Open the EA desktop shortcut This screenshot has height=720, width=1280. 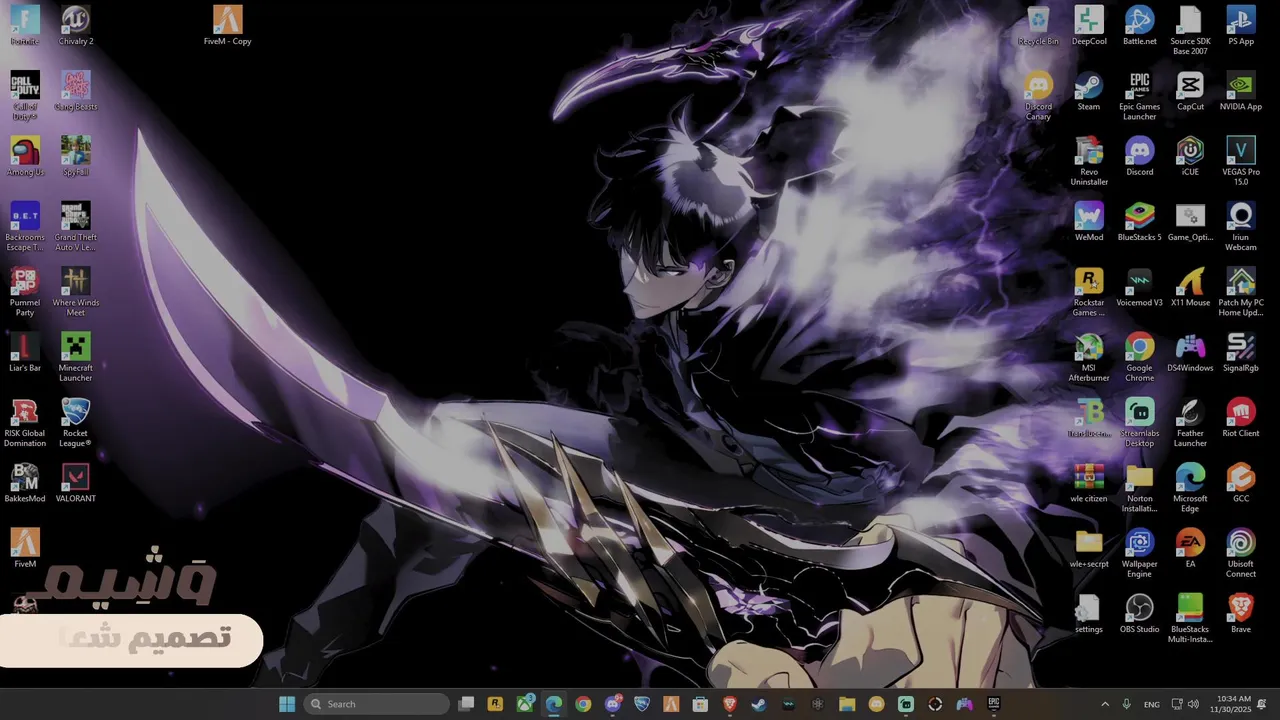pyautogui.click(x=1190, y=548)
